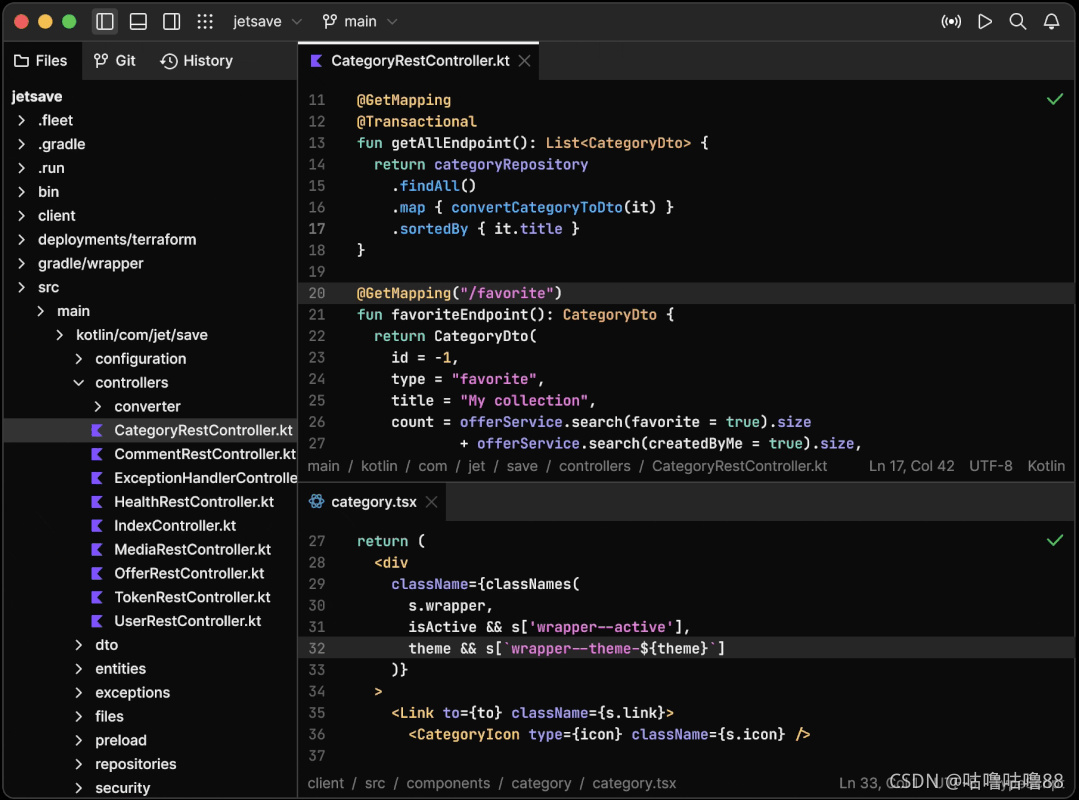
Task: Open HealthRestController.kt file name
Action: (x=194, y=502)
